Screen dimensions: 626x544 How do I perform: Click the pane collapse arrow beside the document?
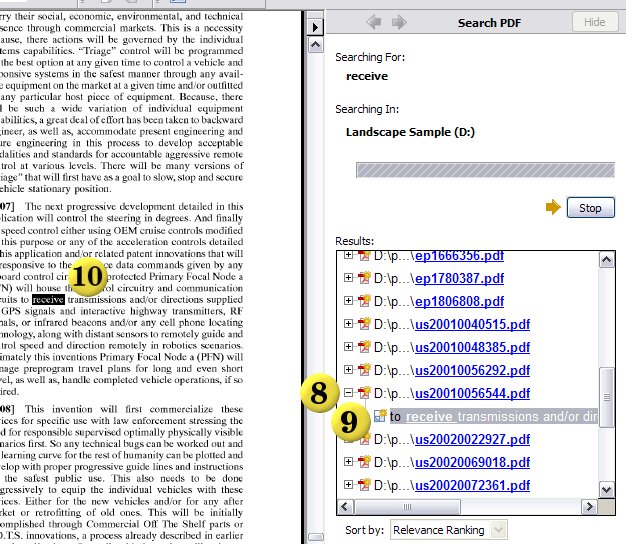[315, 27]
